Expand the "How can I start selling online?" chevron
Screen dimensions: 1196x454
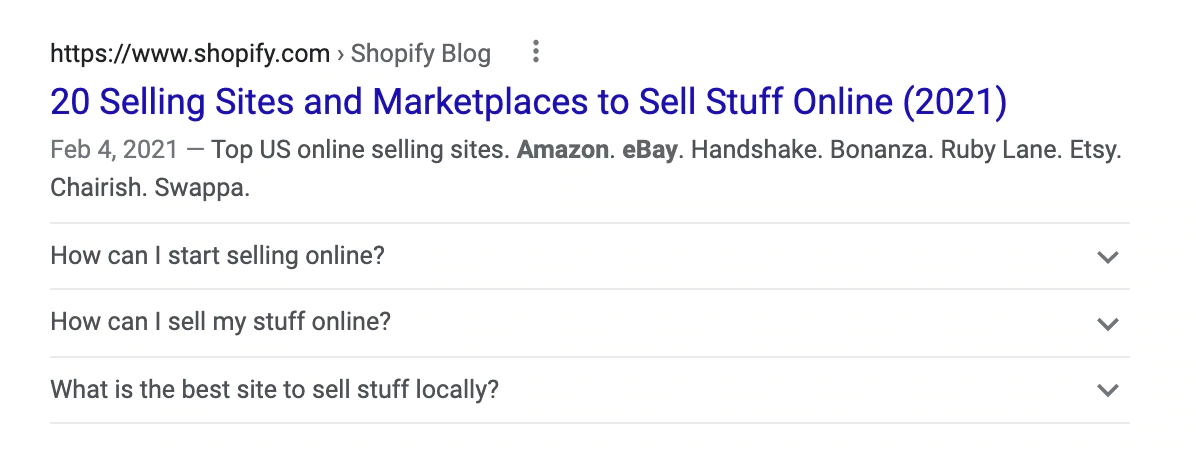(x=1107, y=257)
